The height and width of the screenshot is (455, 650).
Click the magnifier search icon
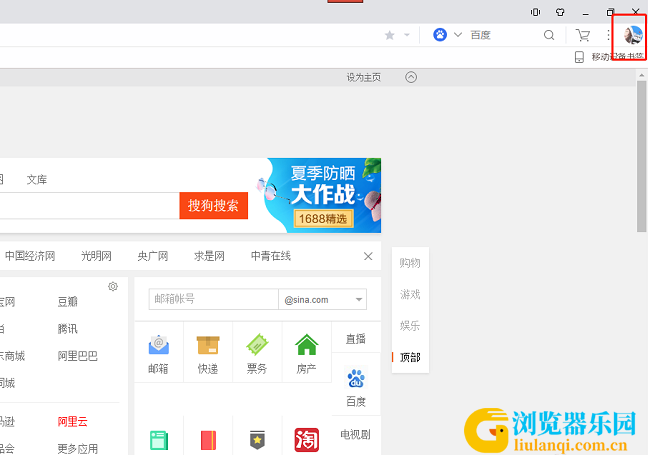click(x=549, y=35)
